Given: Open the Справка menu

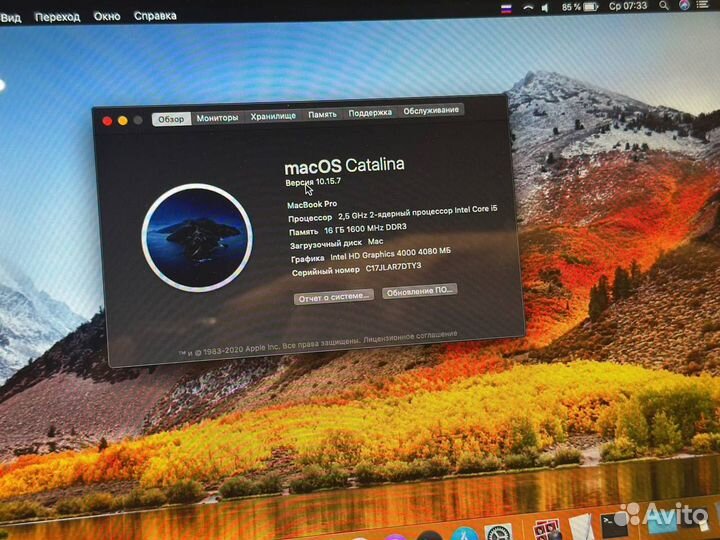Looking at the screenshot, I should click(155, 16).
